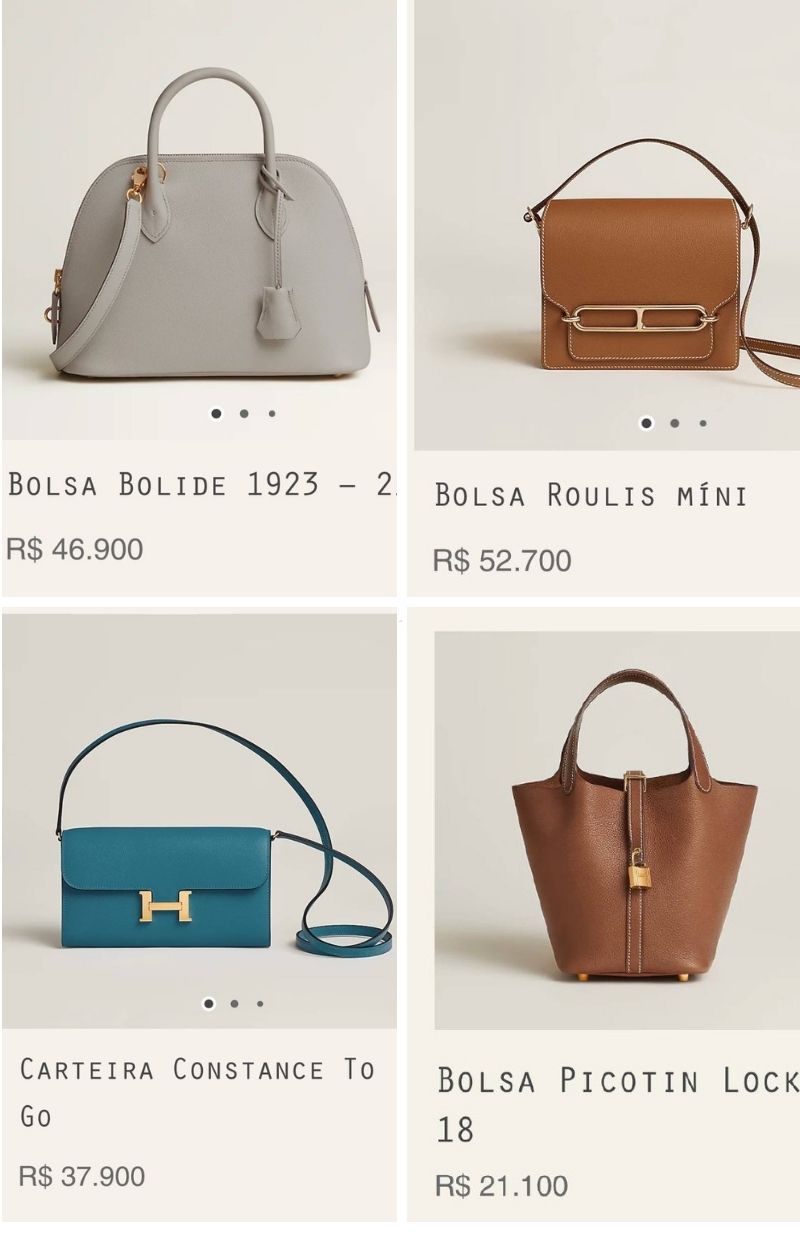Open the brown Picotin Lock 18 bag image
This screenshot has width=800, height=1240.
click(617, 830)
